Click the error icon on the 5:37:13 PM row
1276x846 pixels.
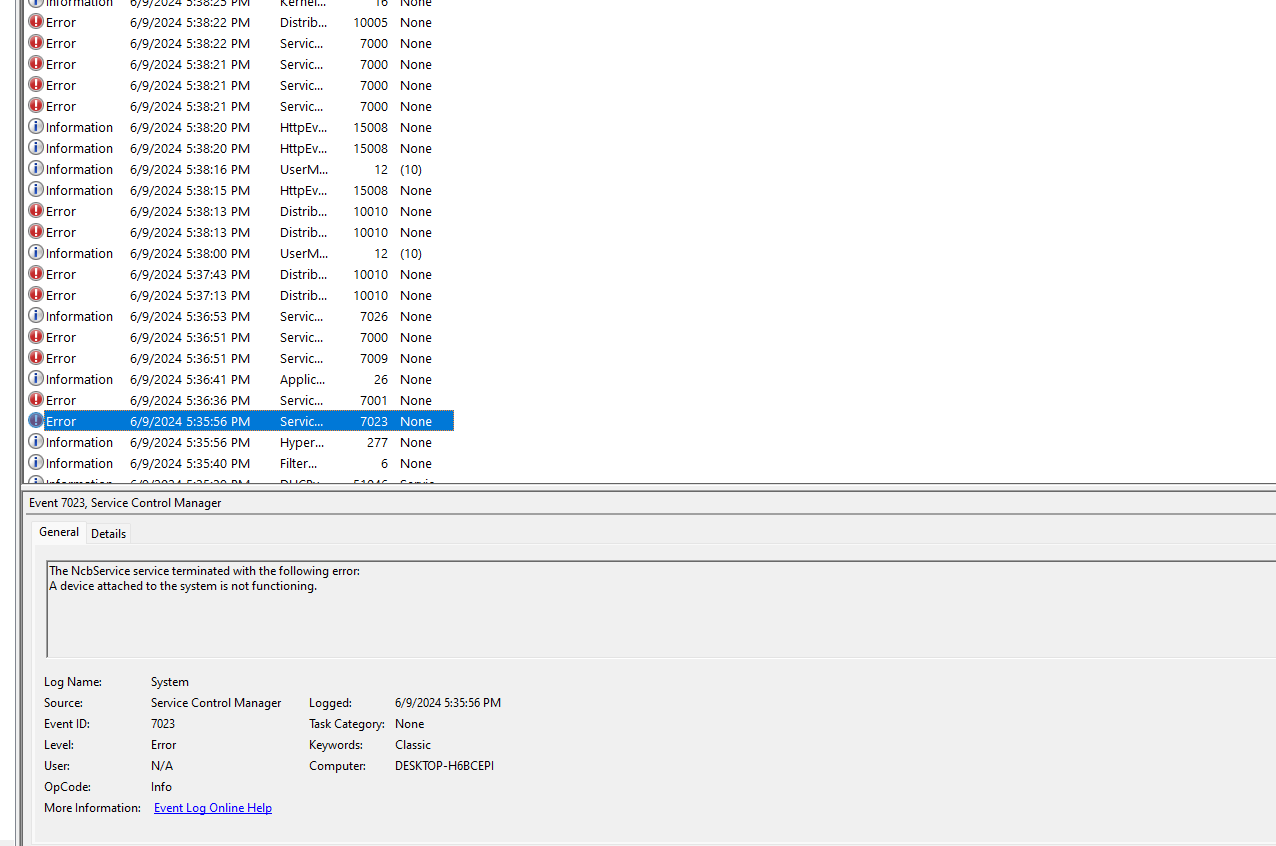tap(36, 295)
